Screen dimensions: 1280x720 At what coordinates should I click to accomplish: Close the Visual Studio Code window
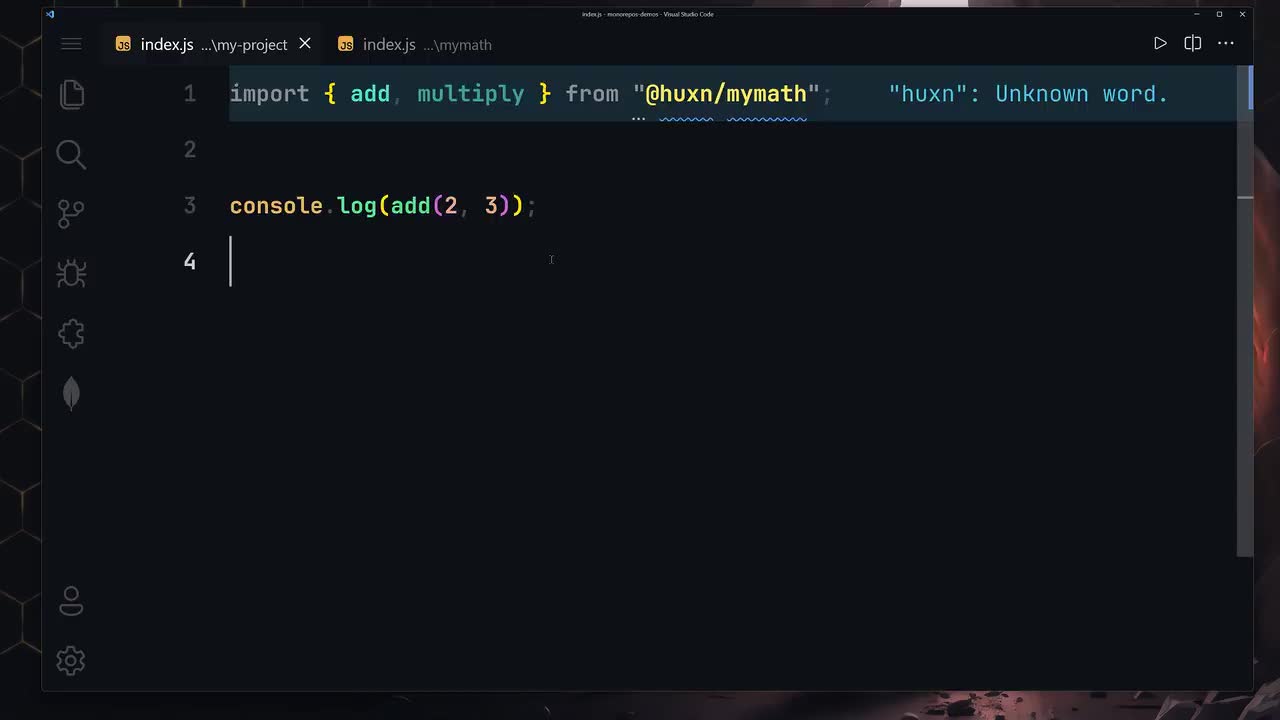coord(1242,14)
